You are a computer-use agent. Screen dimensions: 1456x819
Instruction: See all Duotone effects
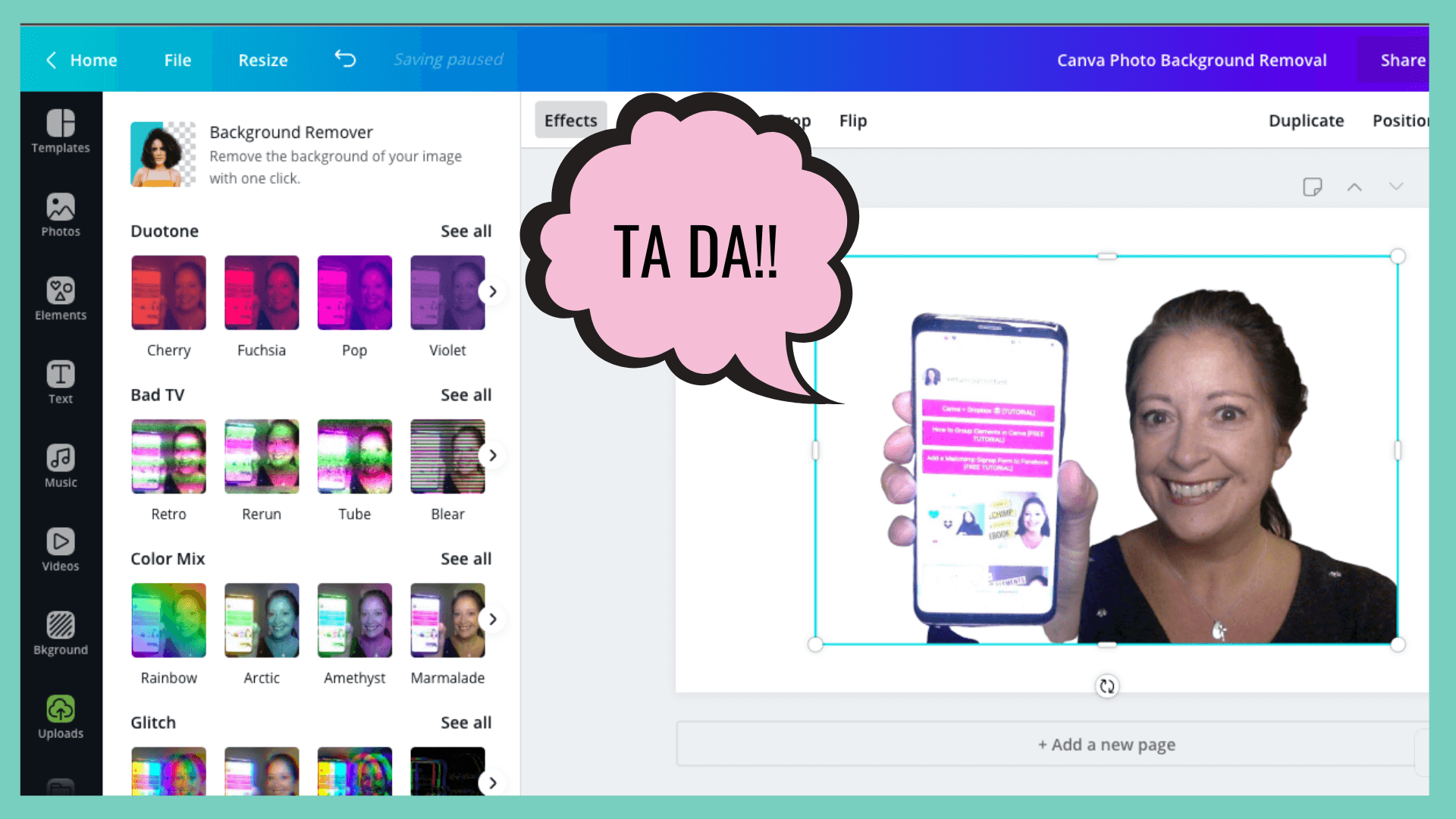(466, 231)
